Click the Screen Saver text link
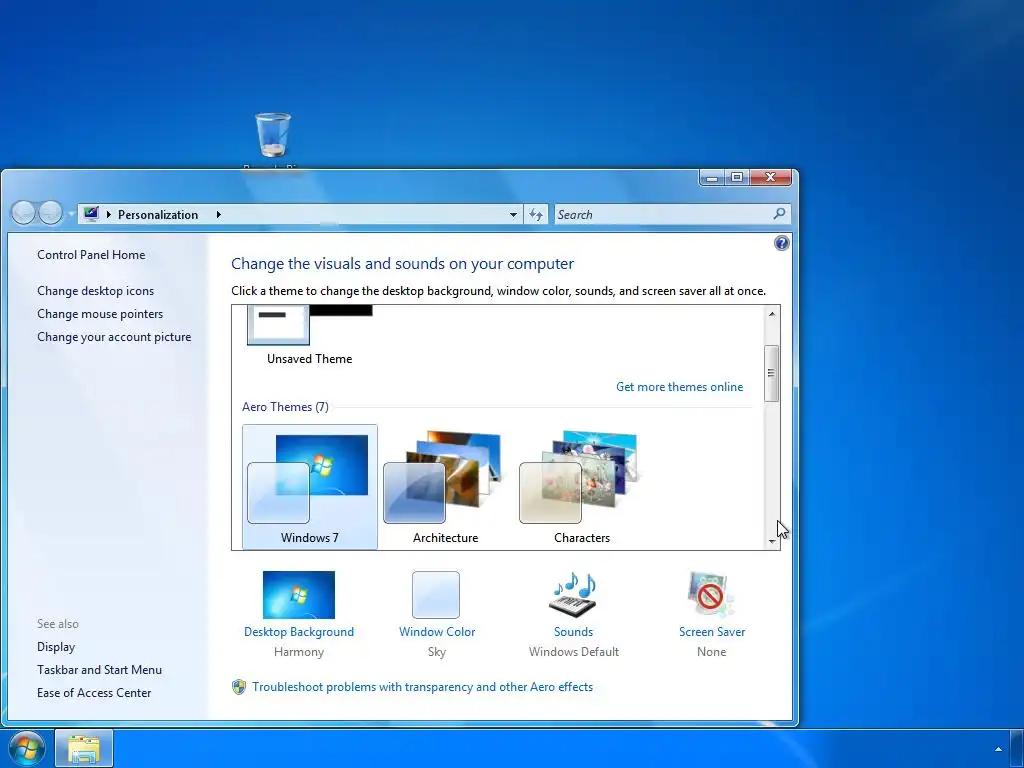This screenshot has width=1024, height=768. 712,632
